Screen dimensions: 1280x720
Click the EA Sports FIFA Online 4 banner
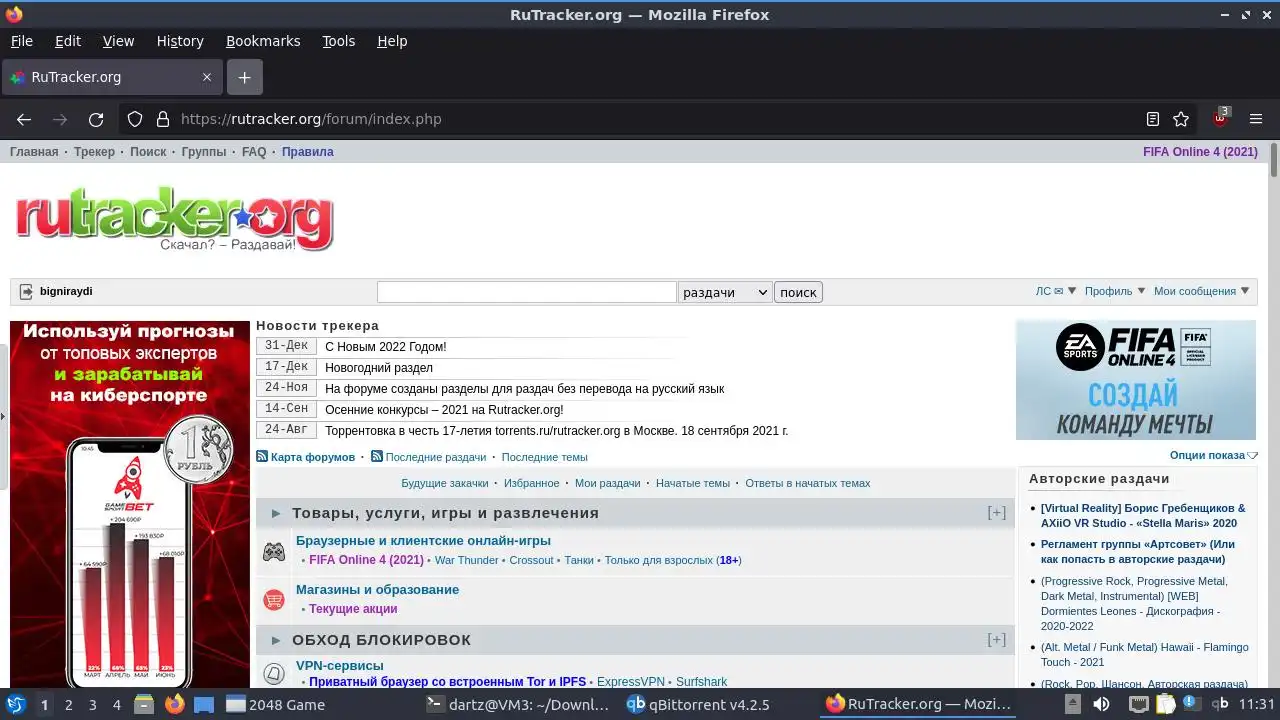[1136, 380]
